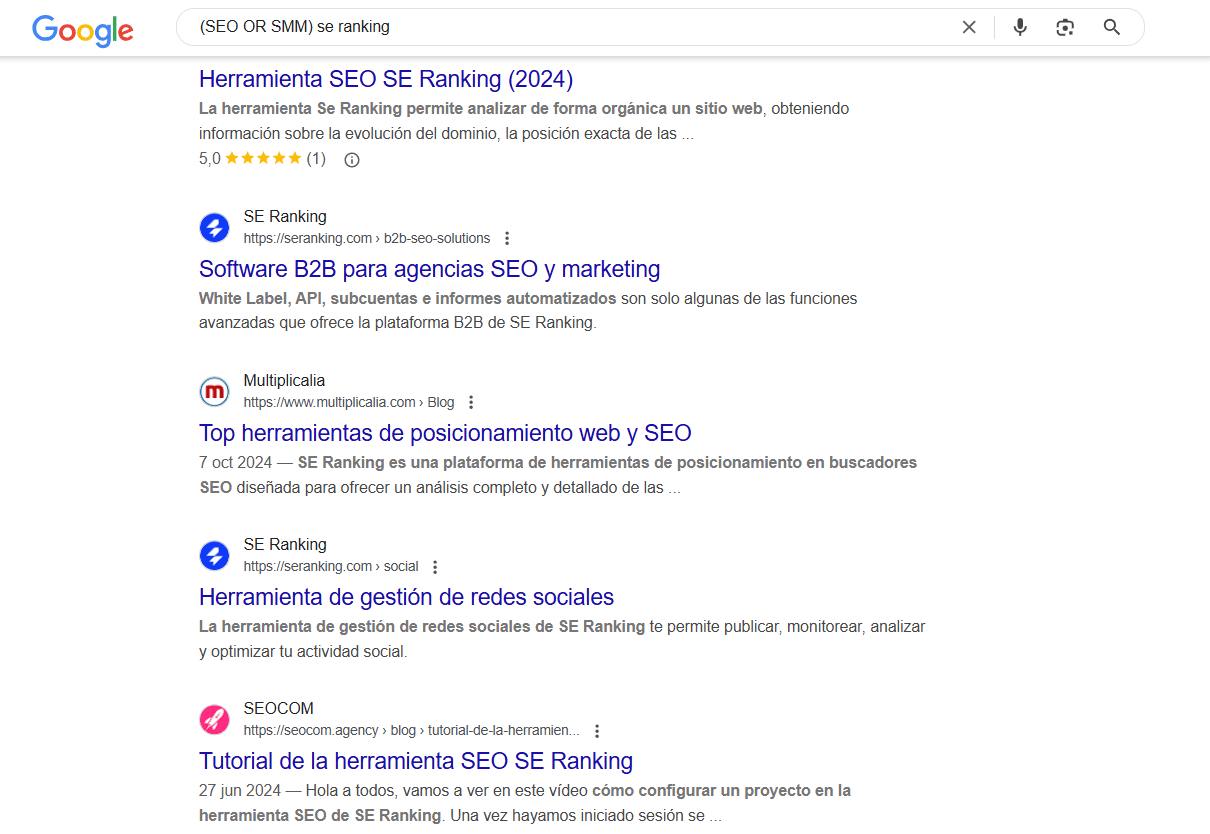This screenshot has width=1210, height=834.
Task: Clear the search query with the X
Action: pos(969,27)
